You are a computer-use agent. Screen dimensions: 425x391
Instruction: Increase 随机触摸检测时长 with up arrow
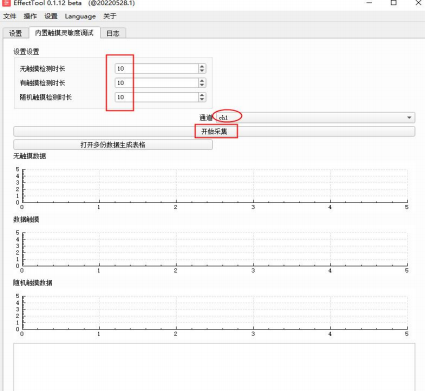point(202,95)
